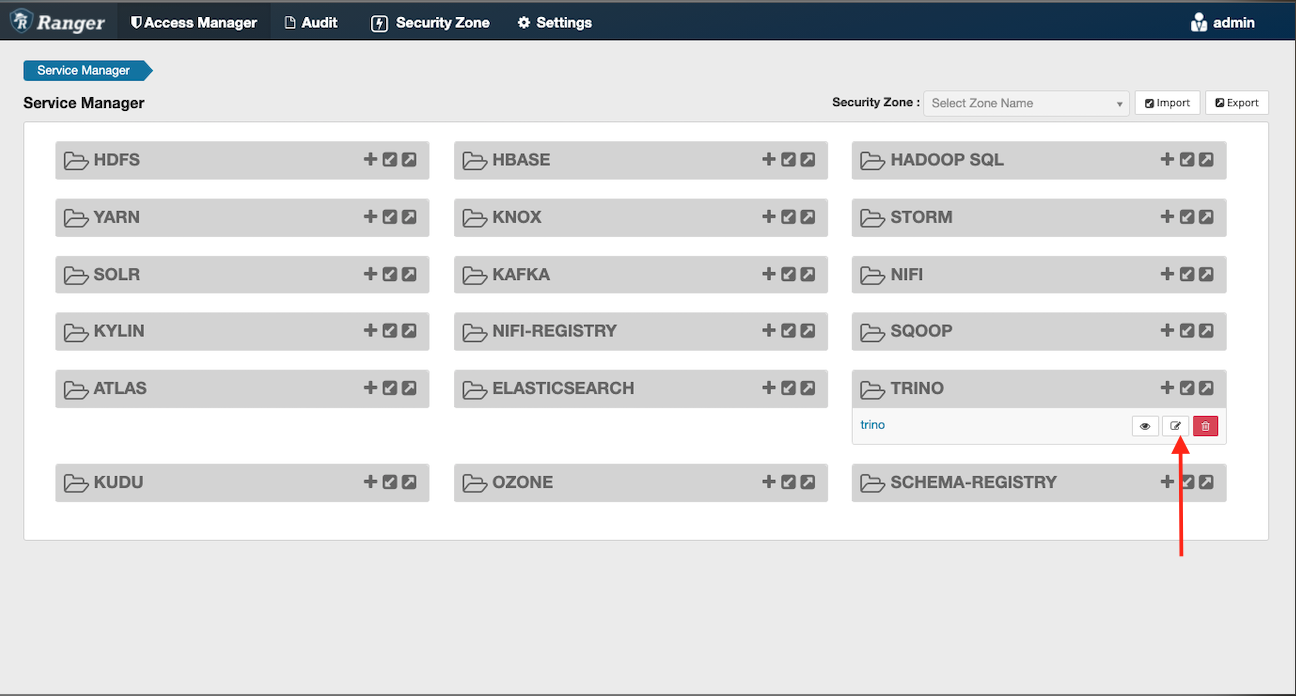Export the HADOOP SQL service group

(1206, 160)
